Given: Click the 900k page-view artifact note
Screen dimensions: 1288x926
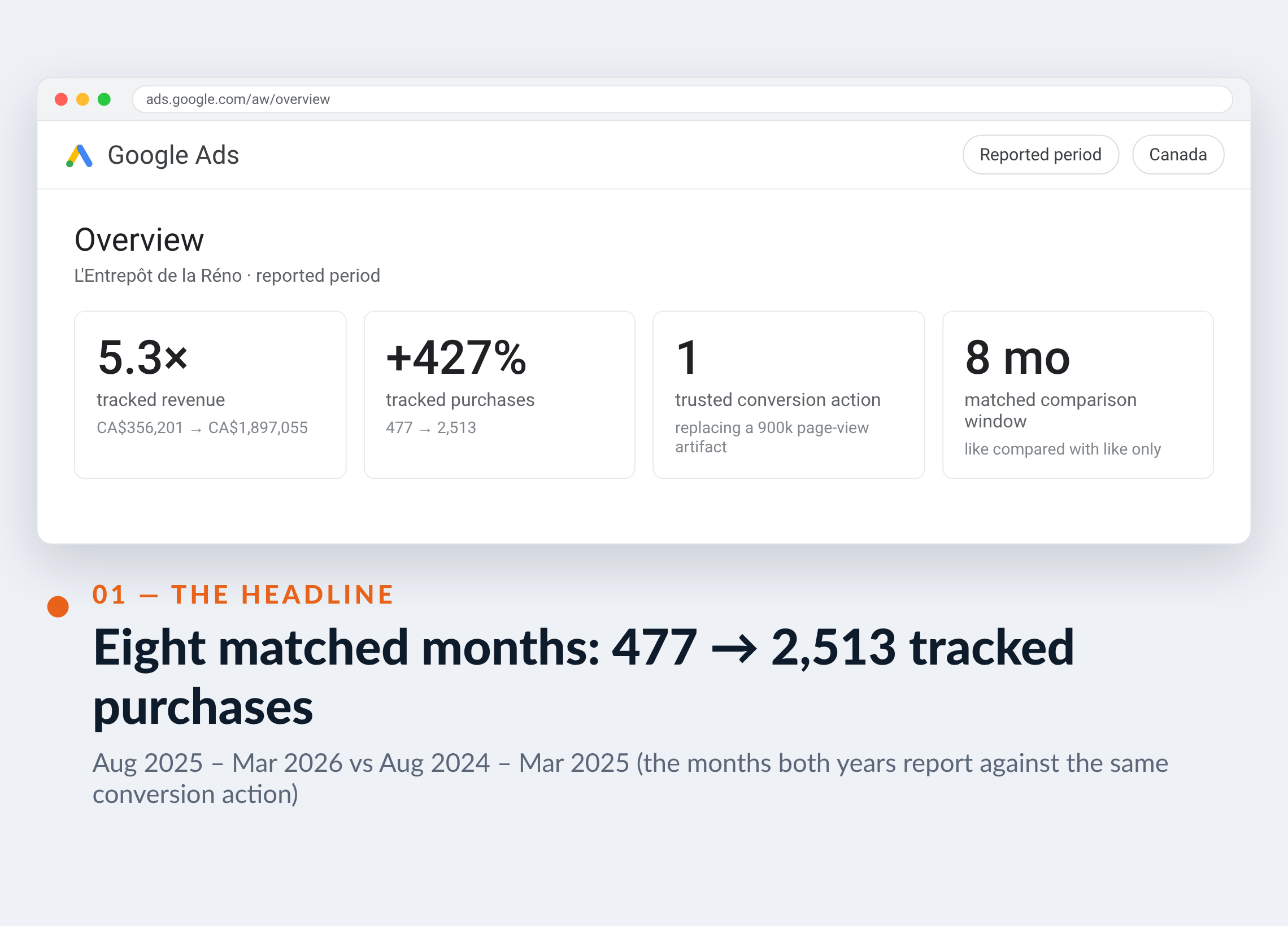Looking at the screenshot, I should pyautogui.click(x=772, y=437).
